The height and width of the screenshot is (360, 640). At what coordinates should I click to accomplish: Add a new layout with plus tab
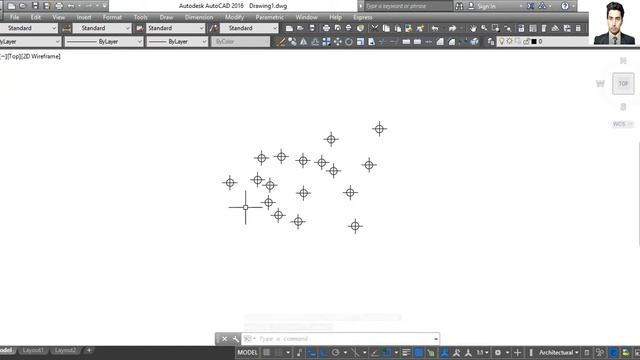[89, 350]
